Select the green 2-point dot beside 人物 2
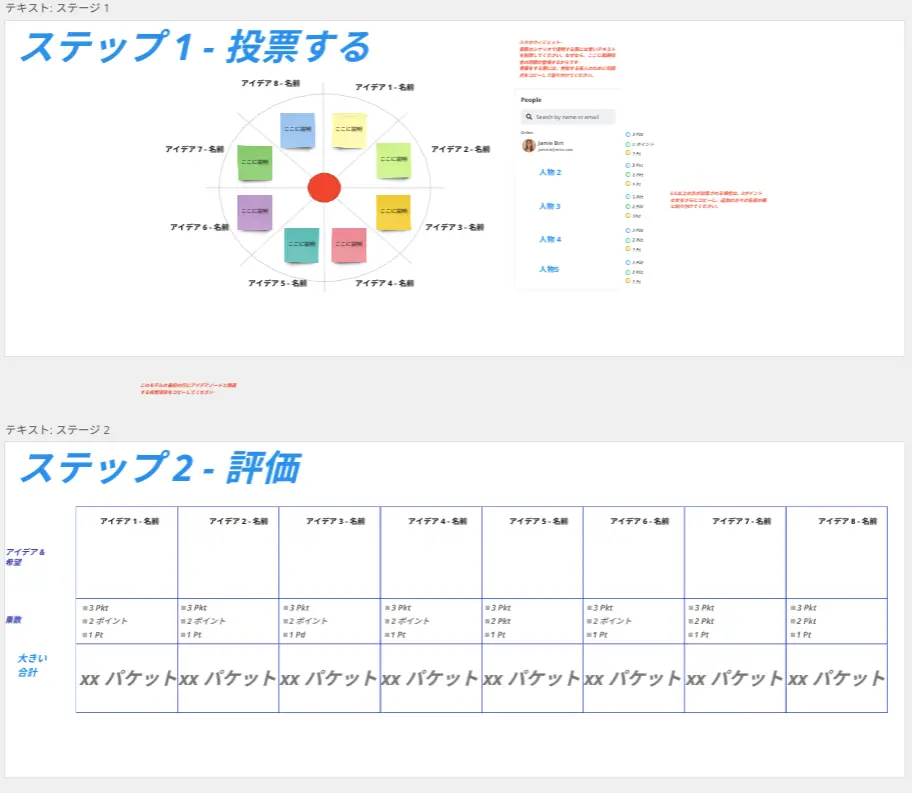Screen dimensions: 912x793 627,174
